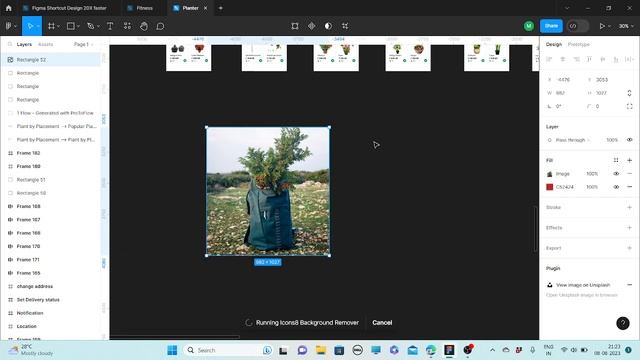Click the taskbar Search box
The image size is (640, 360).
click(x=229, y=350)
